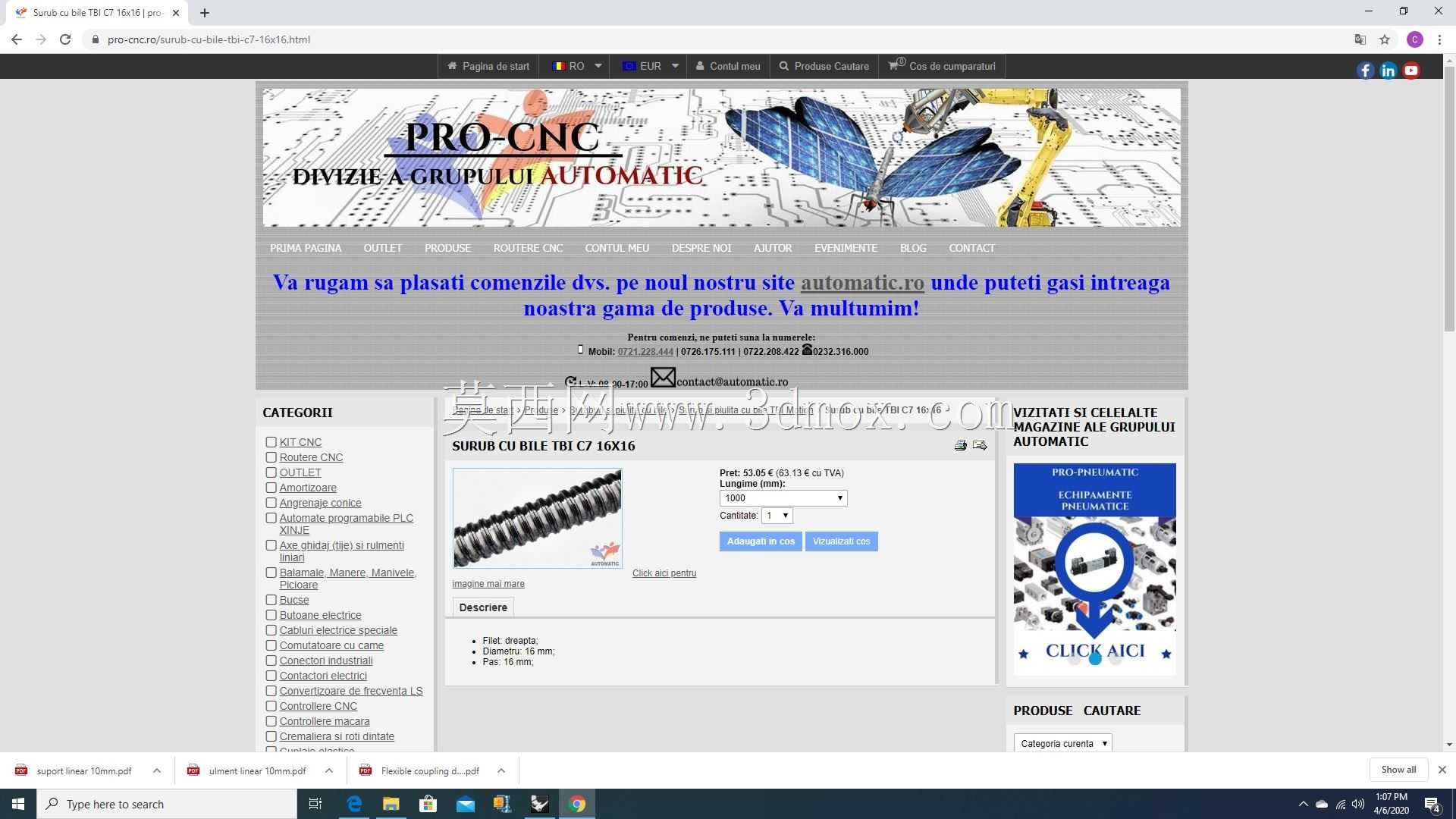The image size is (1456, 819).
Task: Click the Chrome address bar URL
Action: 209,39
